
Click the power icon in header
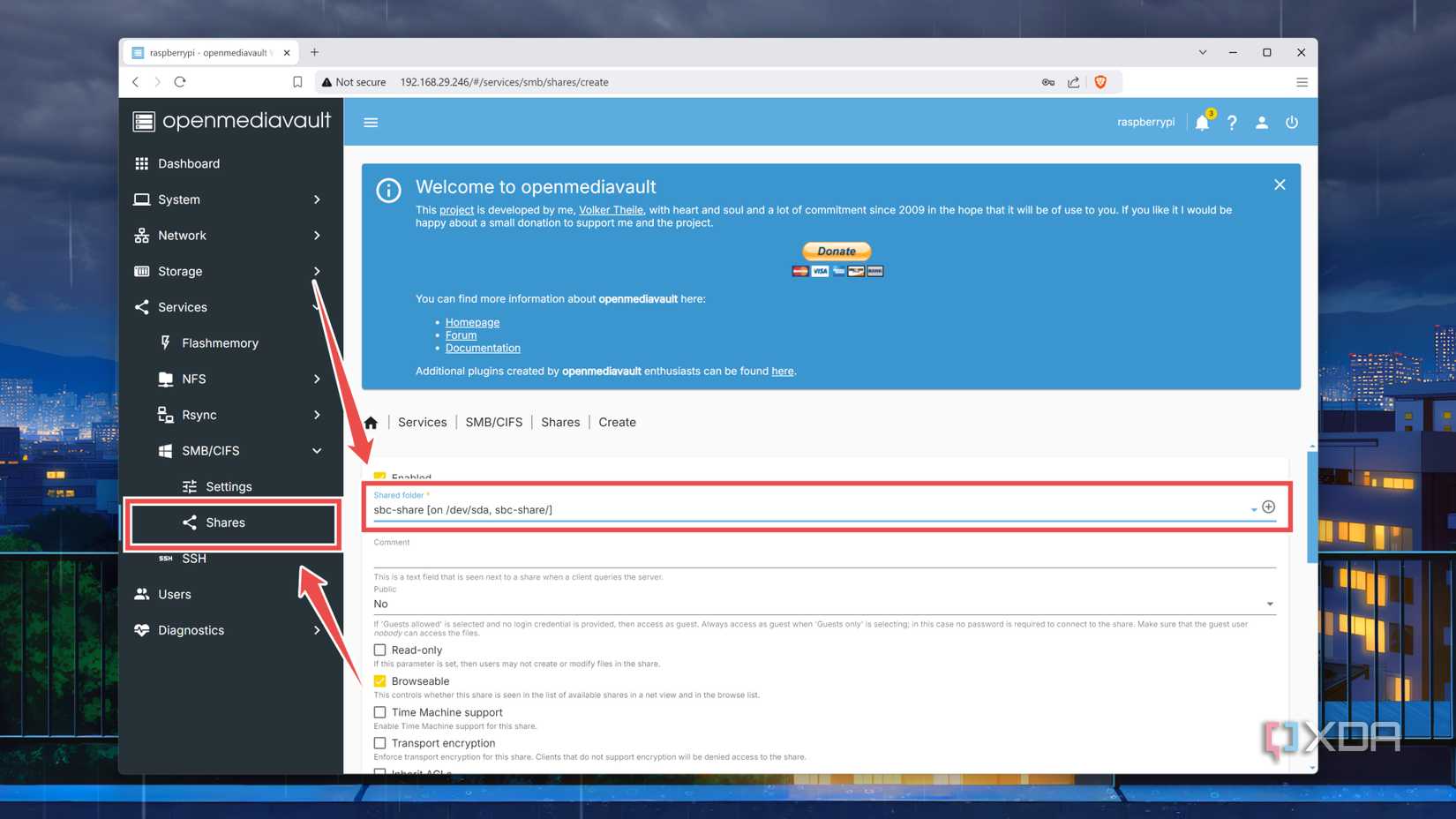point(1292,123)
